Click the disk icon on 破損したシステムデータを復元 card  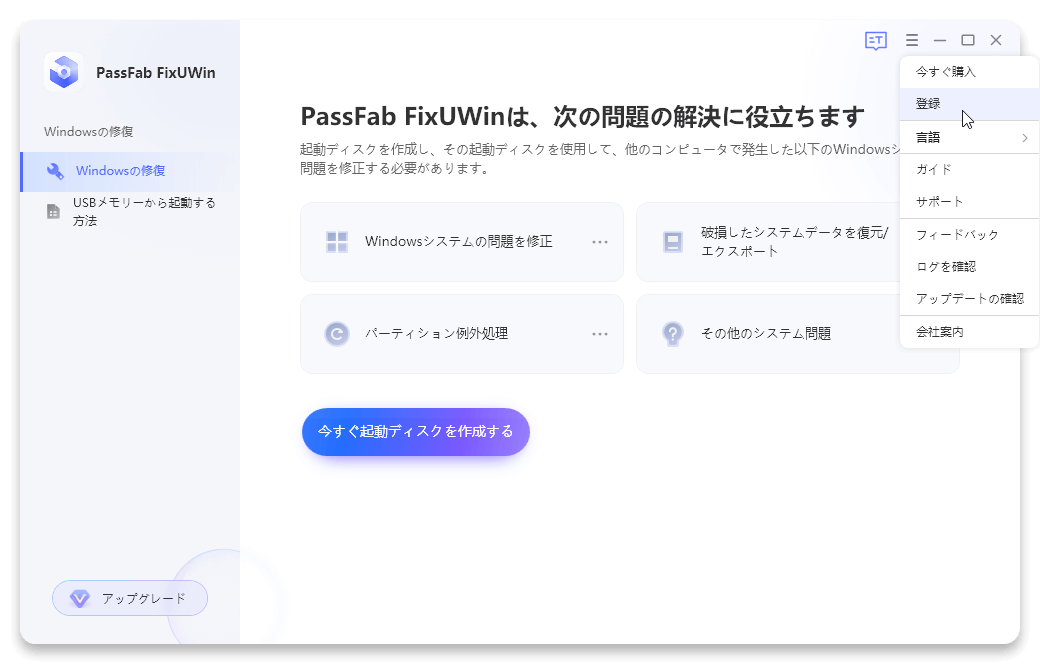(x=673, y=241)
